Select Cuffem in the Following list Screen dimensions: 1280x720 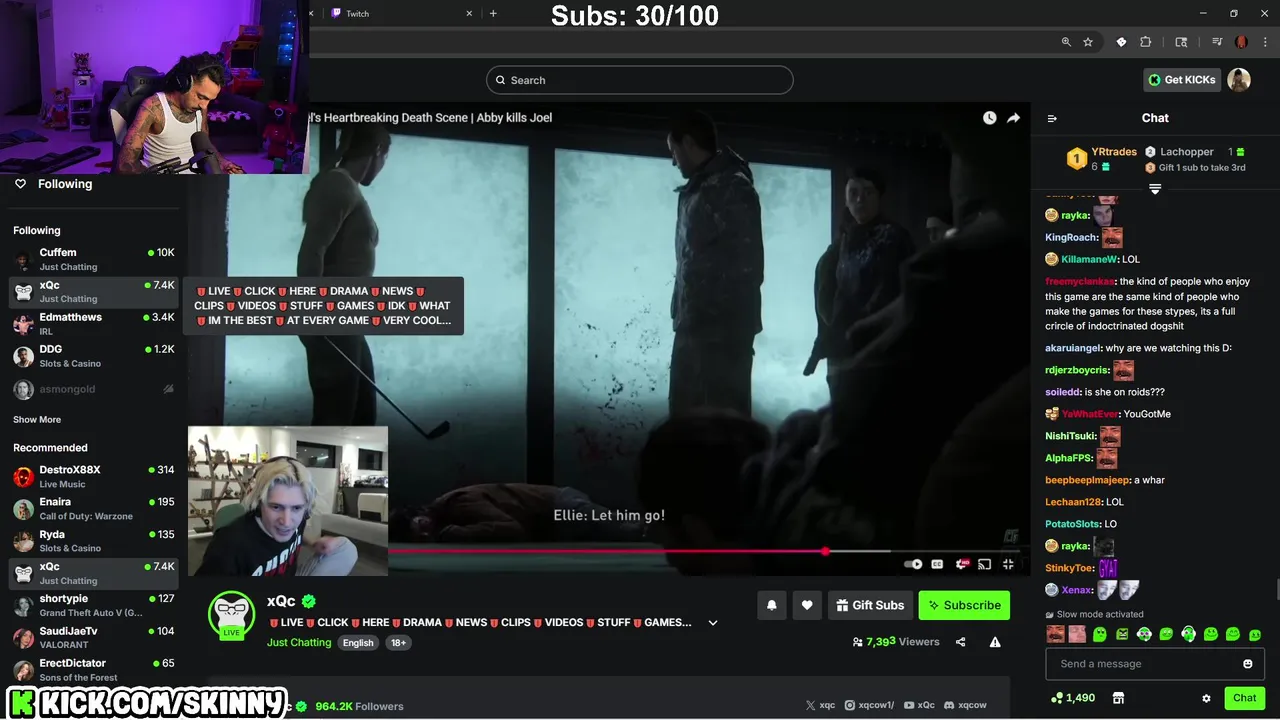94,260
